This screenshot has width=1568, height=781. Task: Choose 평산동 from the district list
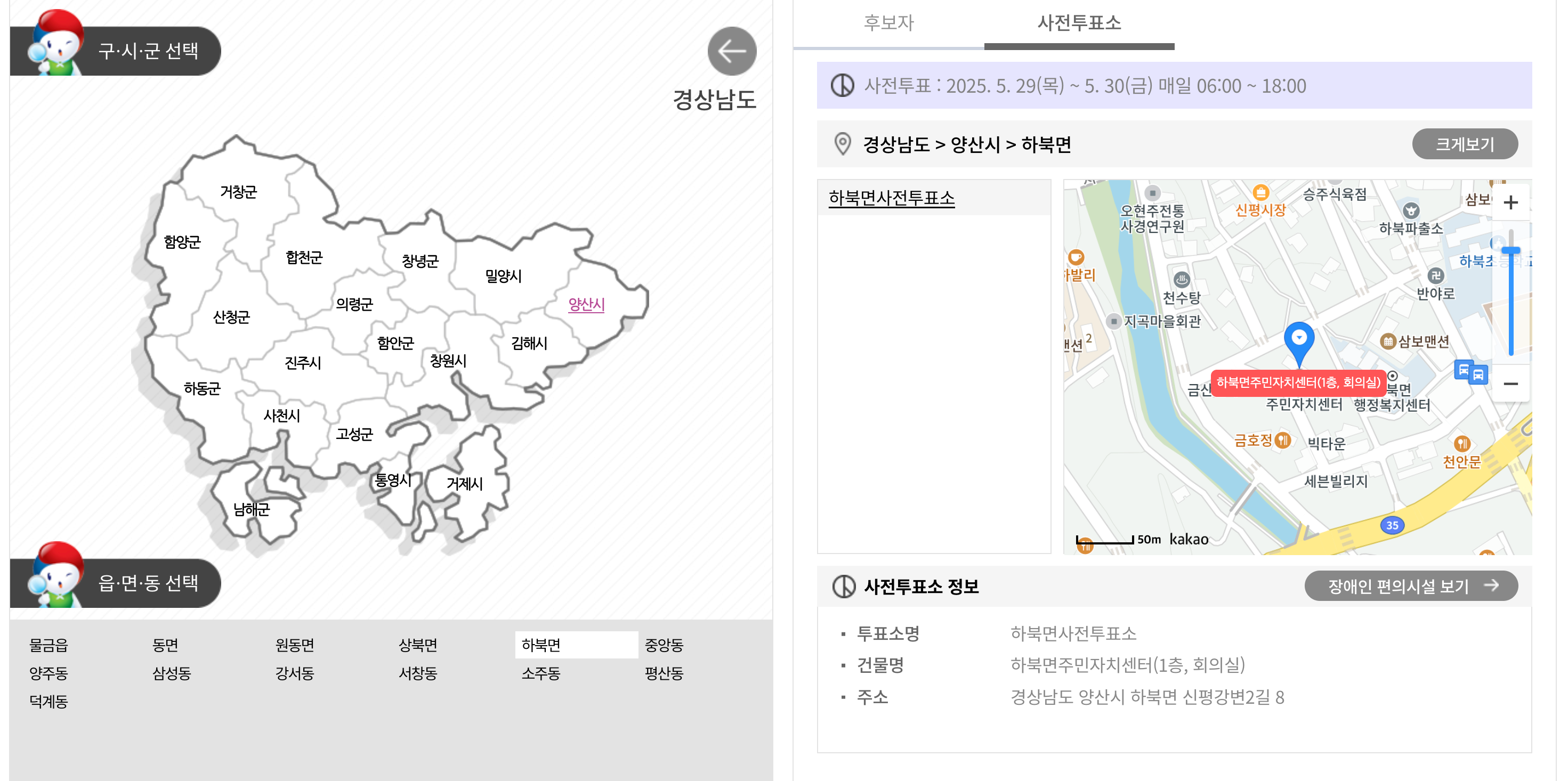click(x=664, y=673)
